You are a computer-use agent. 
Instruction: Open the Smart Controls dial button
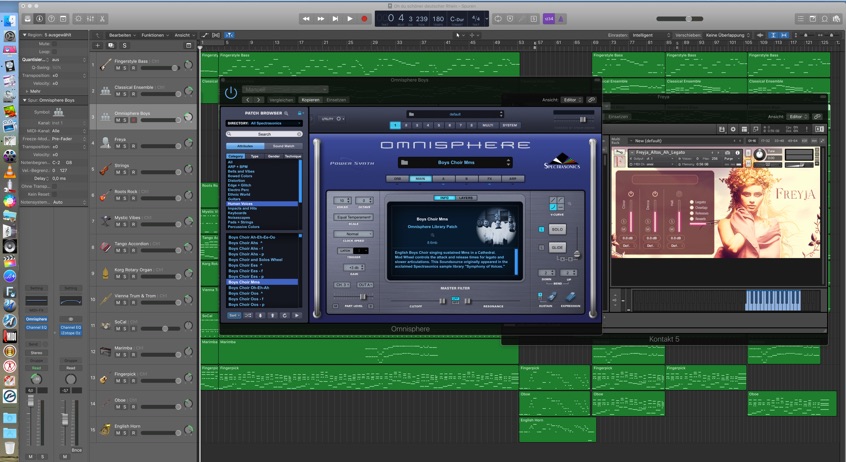coord(78,18)
